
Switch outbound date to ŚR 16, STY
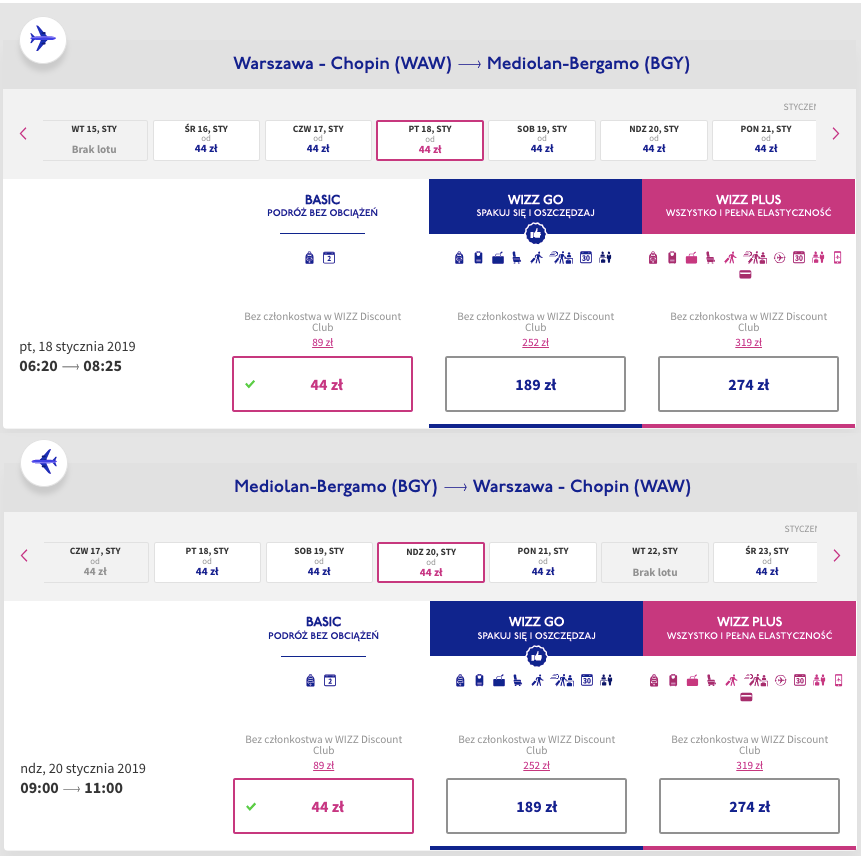click(206, 140)
